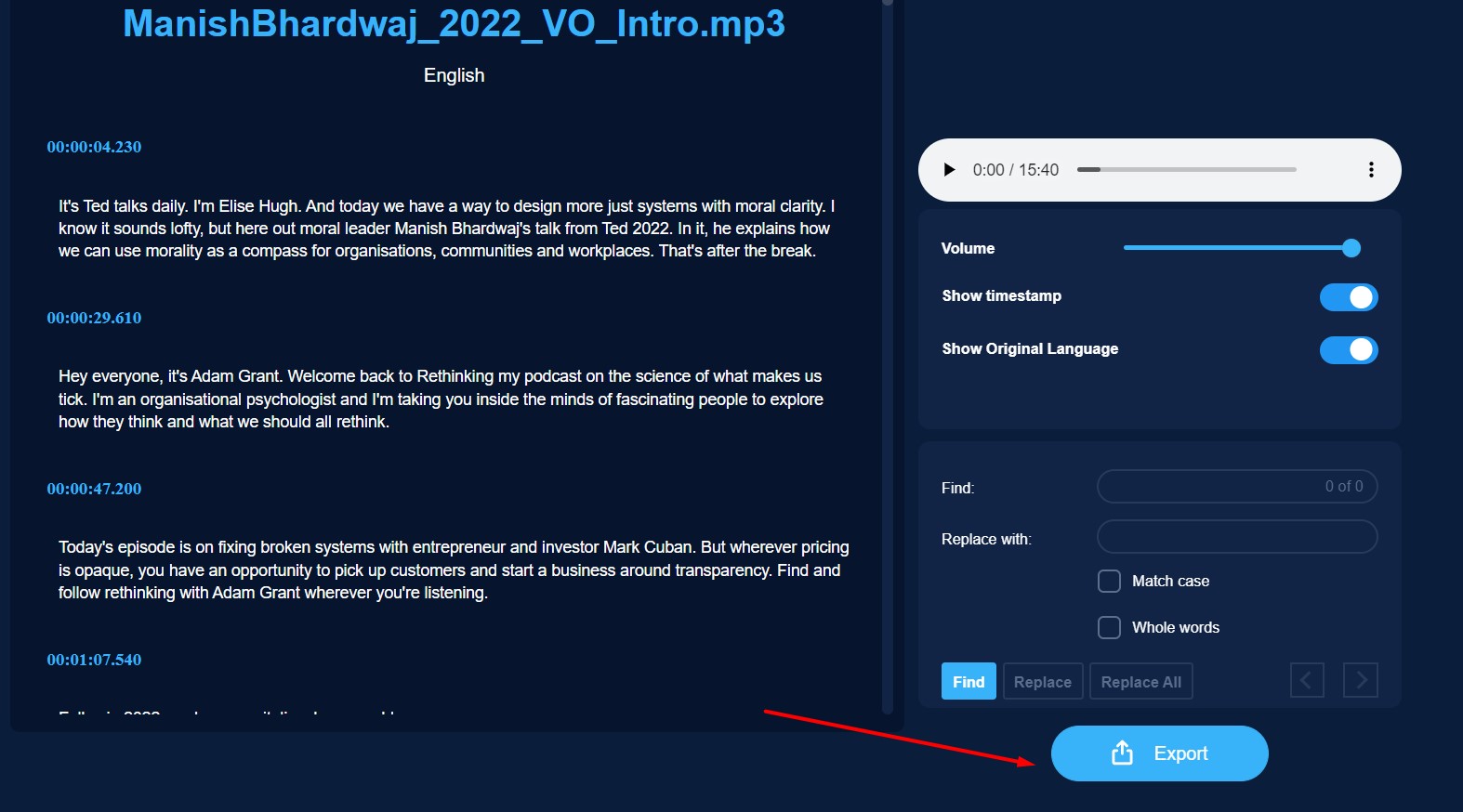The height and width of the screenshot is (812, 1463).
Task: Turn off Show timestamp switch
Action: 1349,297
